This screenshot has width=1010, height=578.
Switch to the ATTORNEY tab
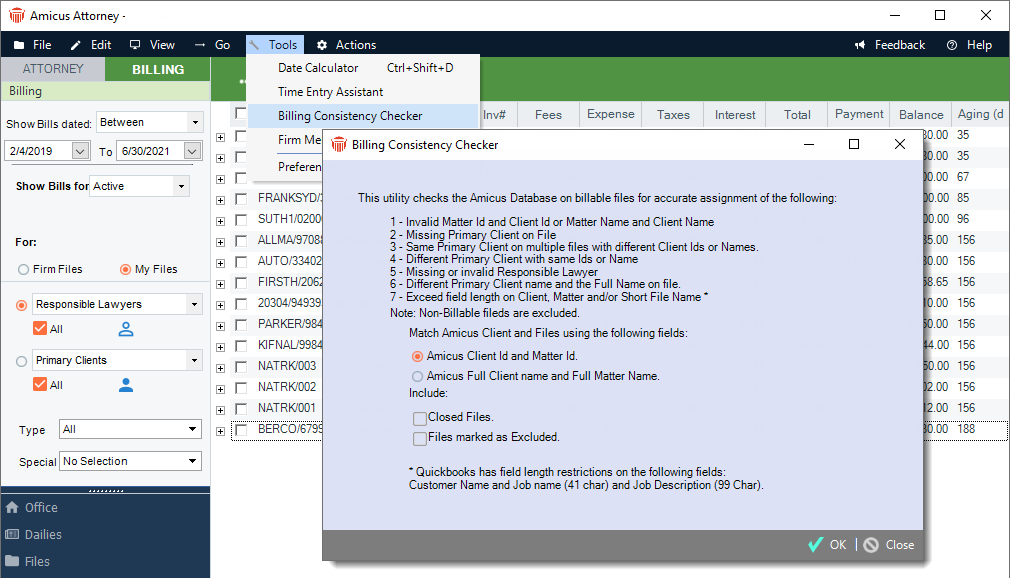coord(53,69)
